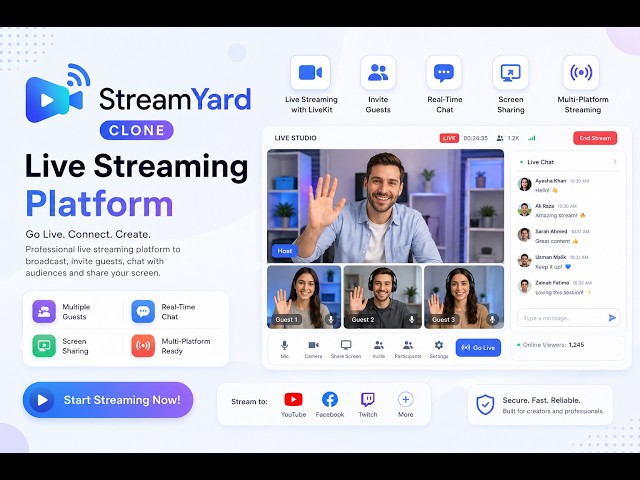The height and width of the screenshot is (480, 640).
Task: Click the CLONE badge
Action: click(137, 130)
